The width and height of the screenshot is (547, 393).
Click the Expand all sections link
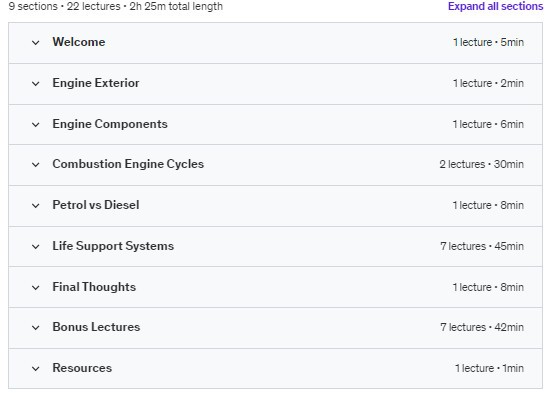[x=495, y=6]
